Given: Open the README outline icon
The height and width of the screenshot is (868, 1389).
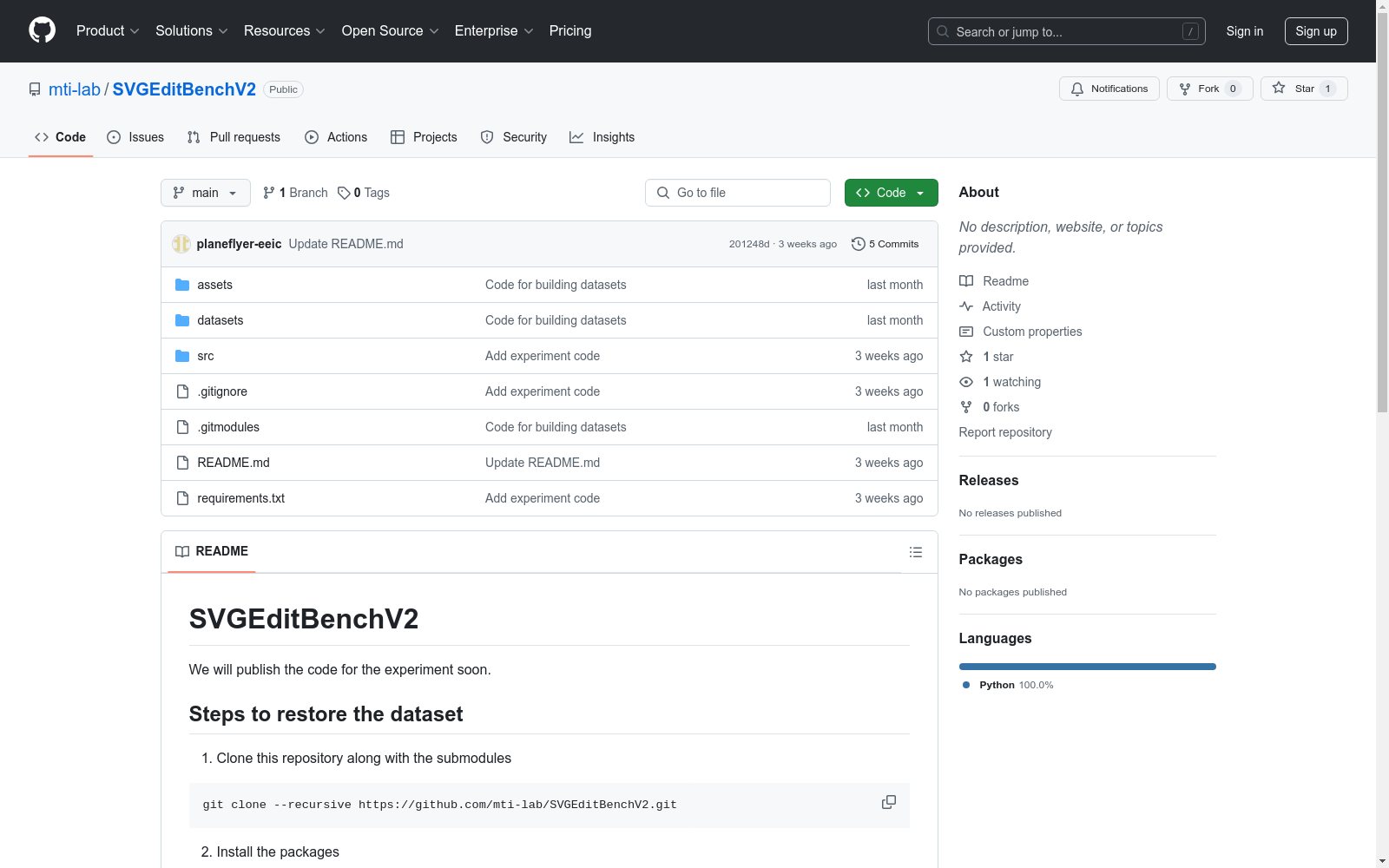Looking at the screenshot, I should (x=915, y=552).
